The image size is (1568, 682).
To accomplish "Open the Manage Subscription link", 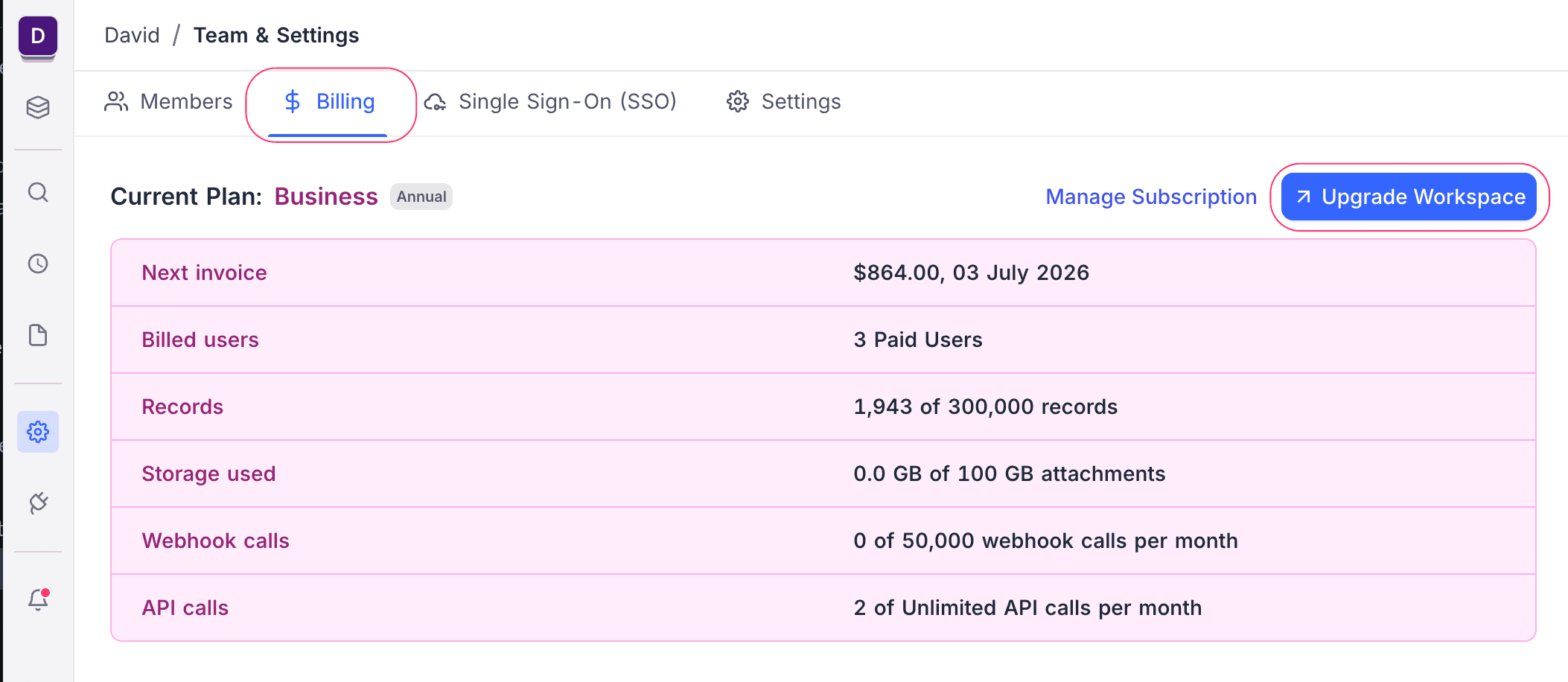I will coord(1151,197).
